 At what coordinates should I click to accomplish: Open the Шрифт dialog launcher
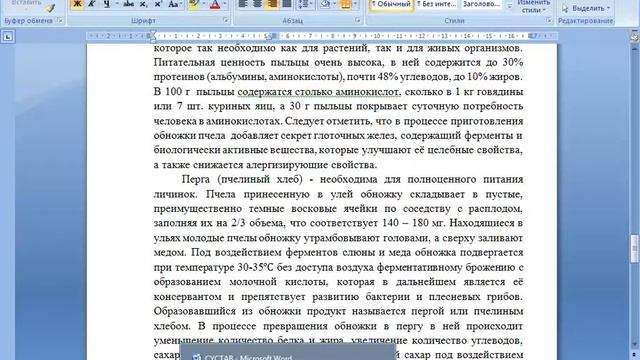coord(226,20)
